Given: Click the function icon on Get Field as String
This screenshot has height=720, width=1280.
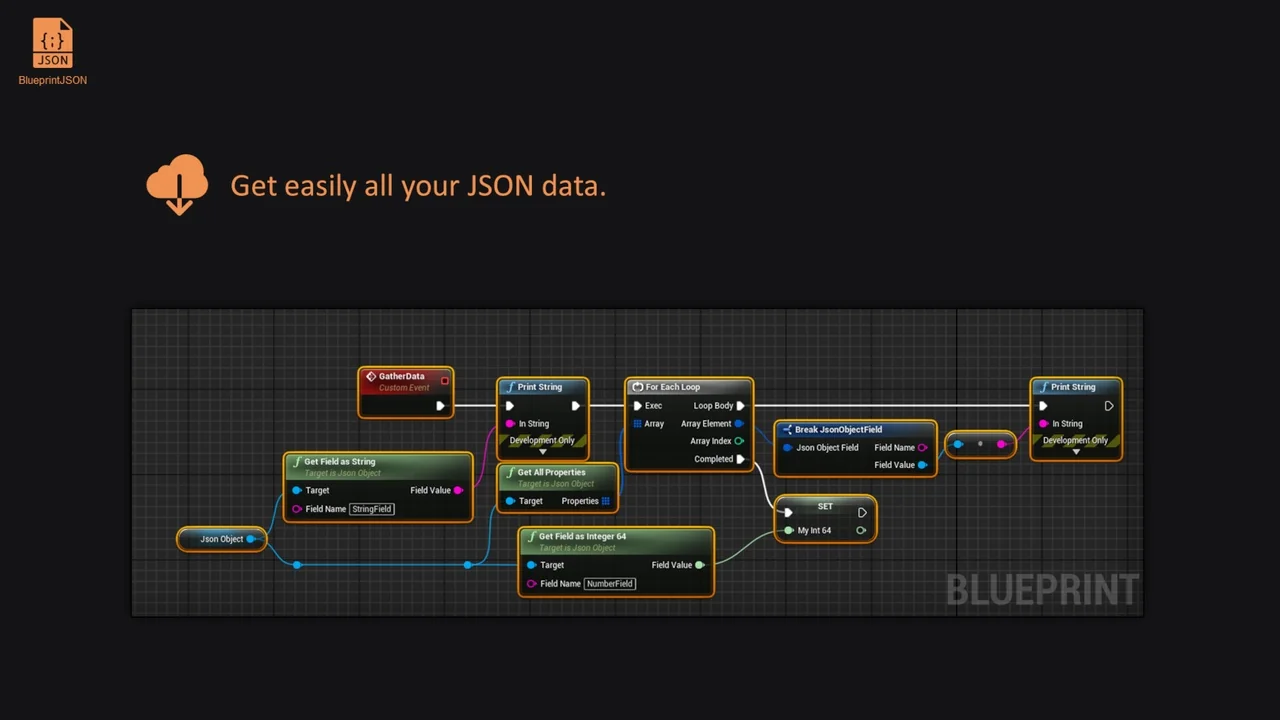Looking at the screenshot, I should pyautogui.click(x=300, y=461).
